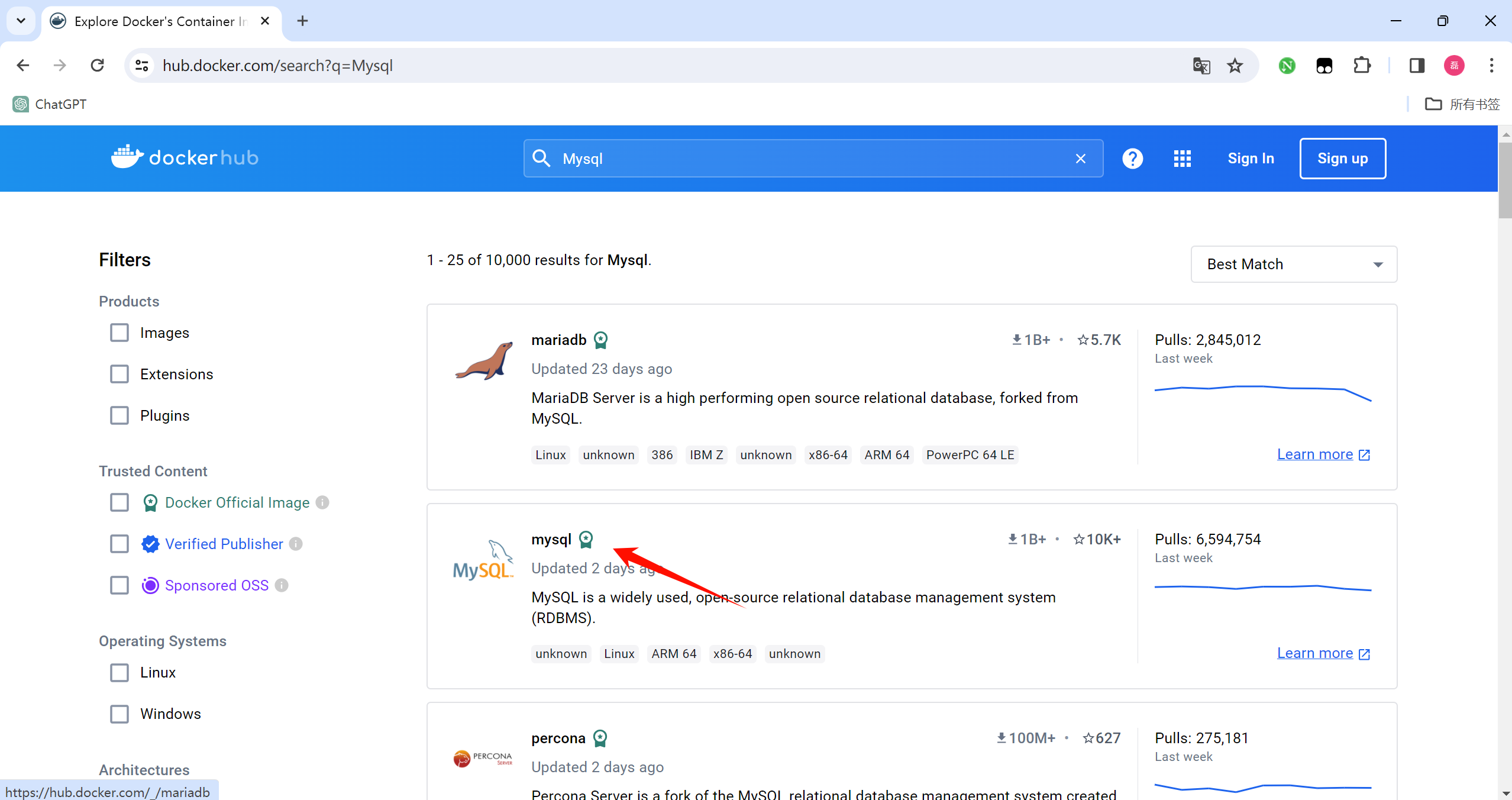Open the browser extensions puzzle icon
This screenshot has height=800, width=1512.
point(1362,65)
